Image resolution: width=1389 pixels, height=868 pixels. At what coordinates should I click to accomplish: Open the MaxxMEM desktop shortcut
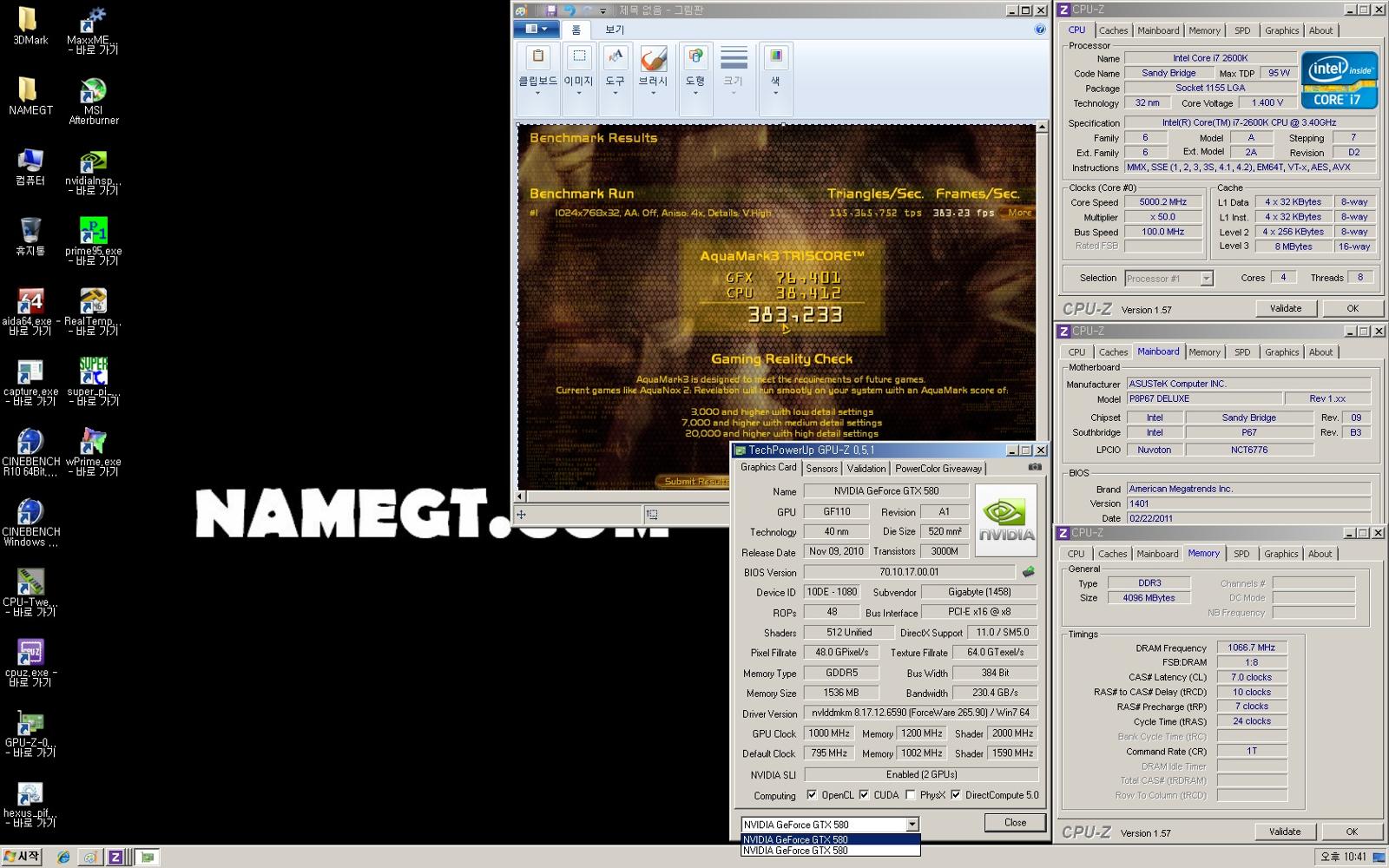tap(93, 31)
